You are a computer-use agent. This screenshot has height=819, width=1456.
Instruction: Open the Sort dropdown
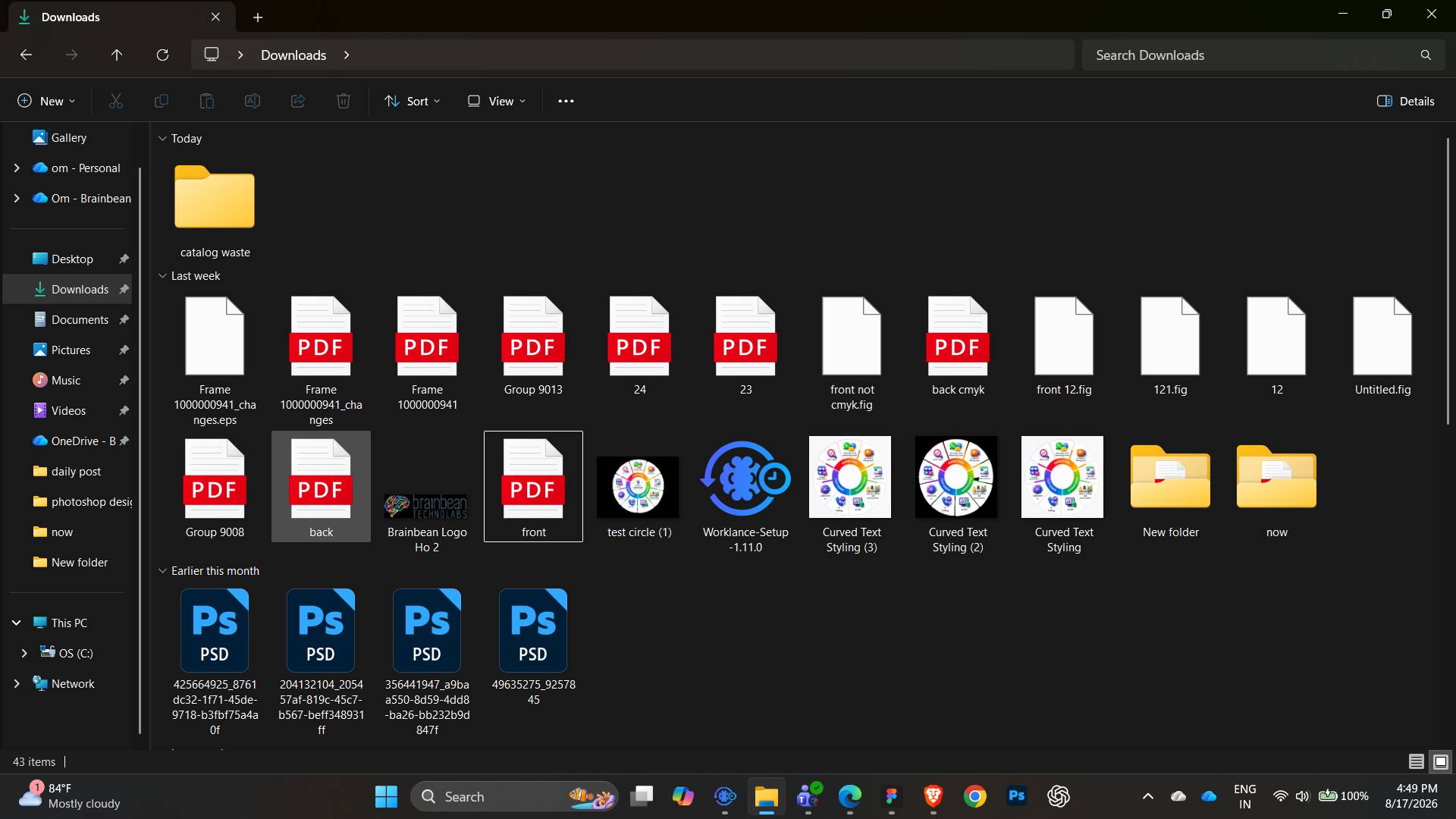tap(412, 101)
